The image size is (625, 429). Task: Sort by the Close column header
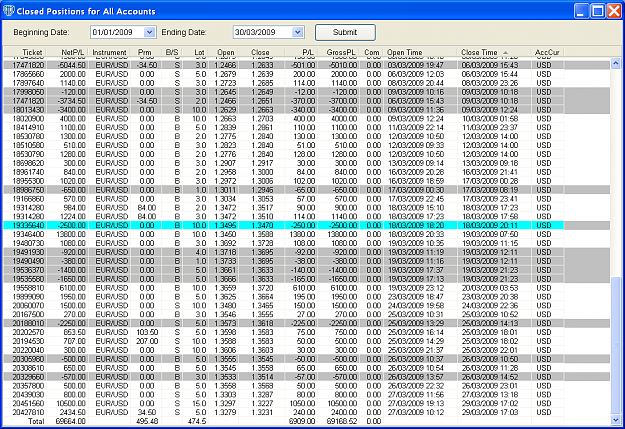260,52
